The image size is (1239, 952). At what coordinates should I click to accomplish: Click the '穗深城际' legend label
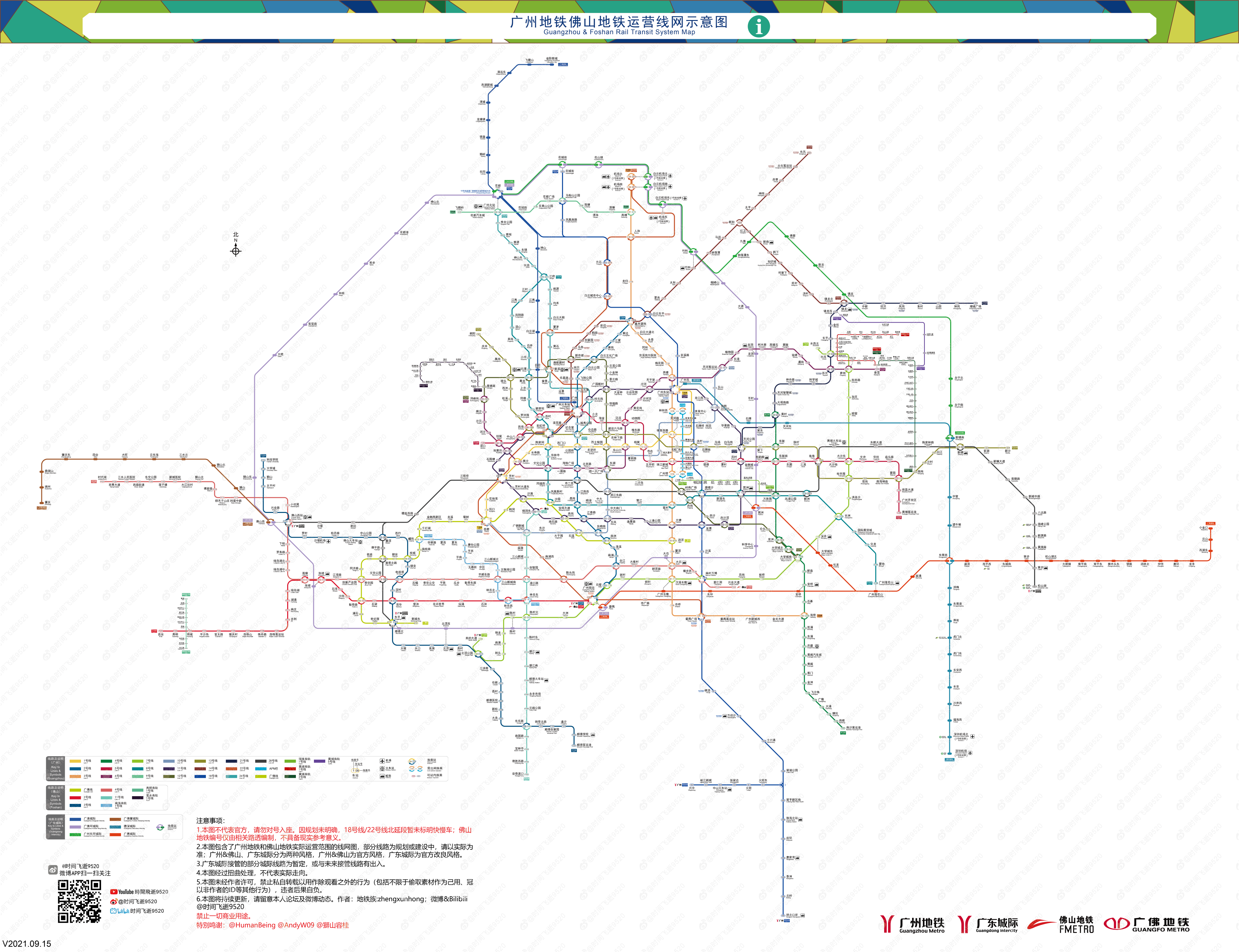(130, 826)
